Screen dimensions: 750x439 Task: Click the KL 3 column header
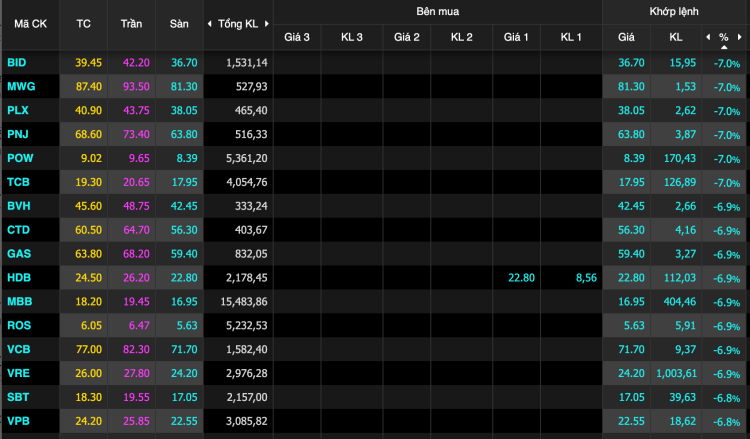pyautogui.click(x=352, y=37)
